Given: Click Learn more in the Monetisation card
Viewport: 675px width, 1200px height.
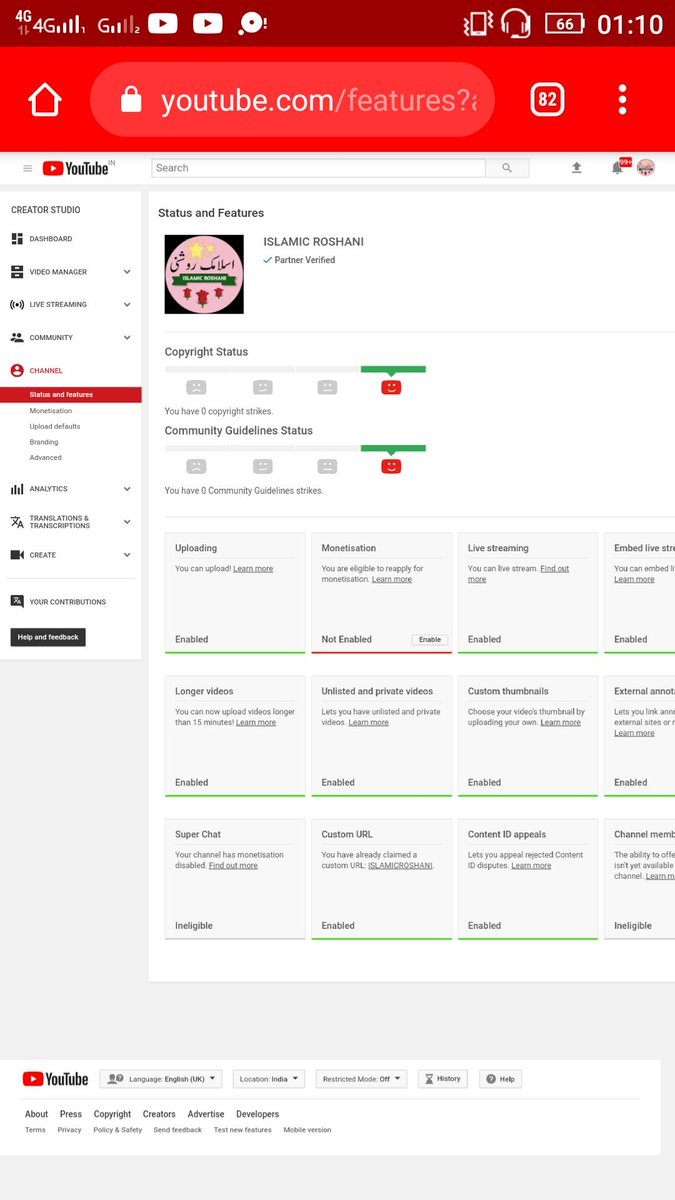Looking at the screenshot, I should tap(392, 579).
